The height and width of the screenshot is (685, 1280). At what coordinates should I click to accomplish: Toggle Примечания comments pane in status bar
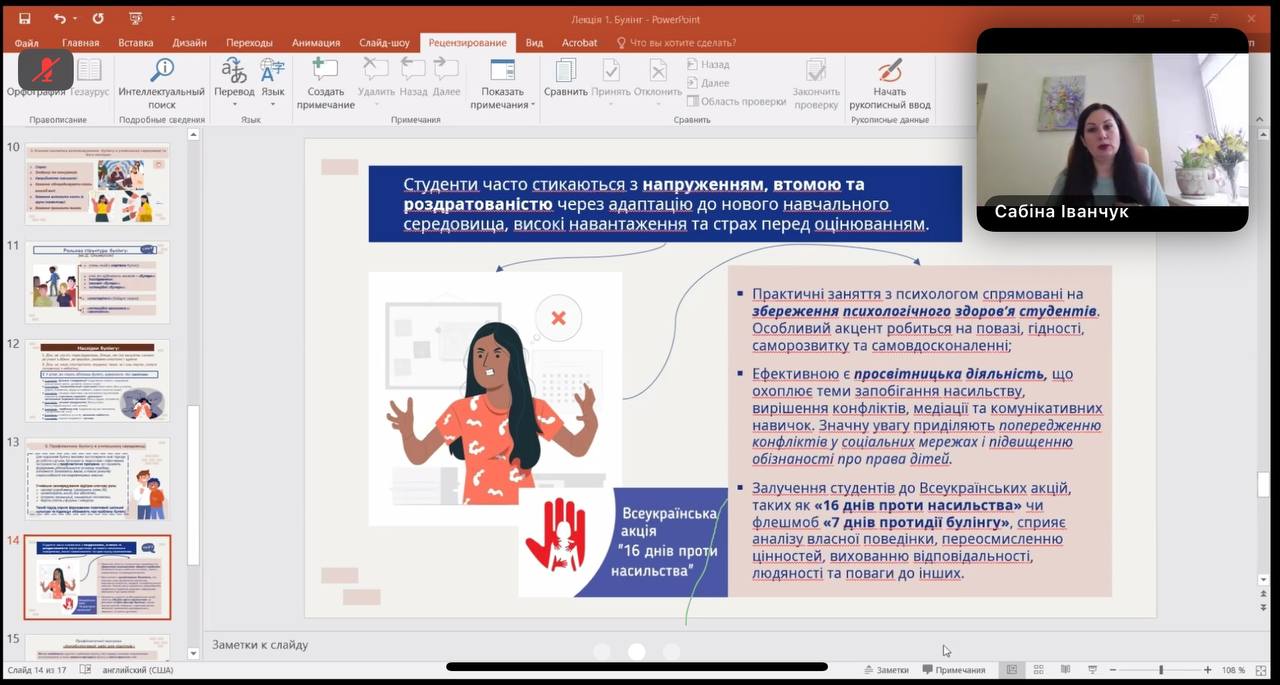[954, 670]
